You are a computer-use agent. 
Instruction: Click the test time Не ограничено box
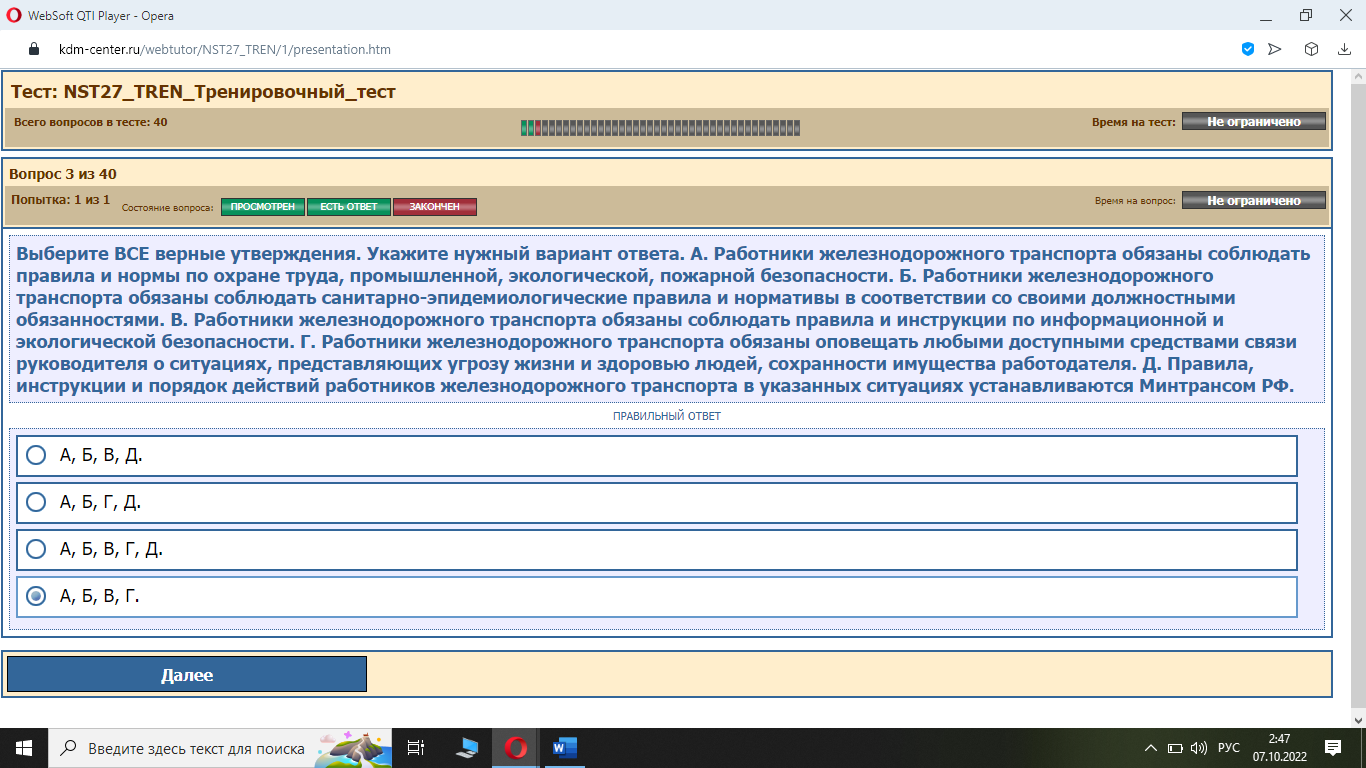[1254, 121]
